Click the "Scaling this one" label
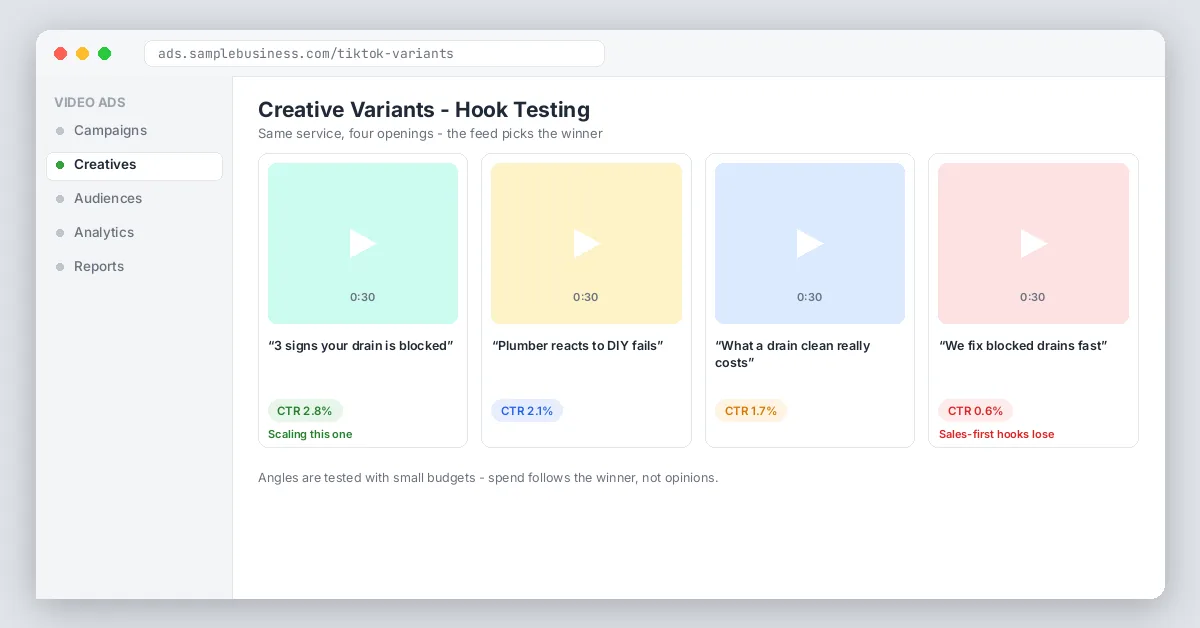Image resolution: width=1200 pixels, height=628 pixels. pyautogui.click(x=310, y=434)
